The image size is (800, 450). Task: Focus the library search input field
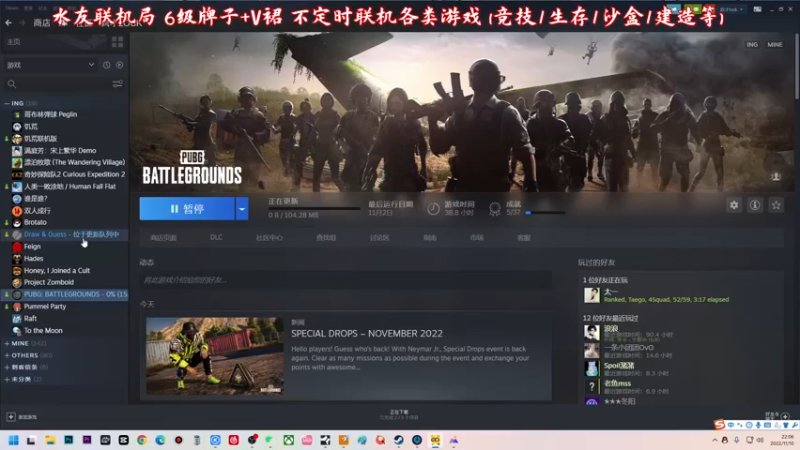point(64,84)
